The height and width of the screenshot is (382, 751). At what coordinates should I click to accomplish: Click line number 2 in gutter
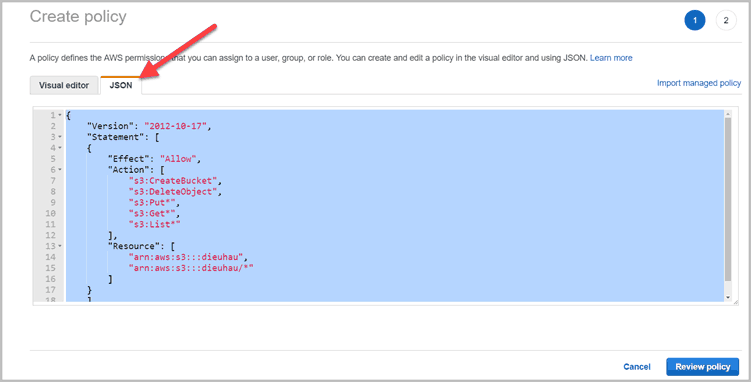pyautogui.click(x=53, y=126)
